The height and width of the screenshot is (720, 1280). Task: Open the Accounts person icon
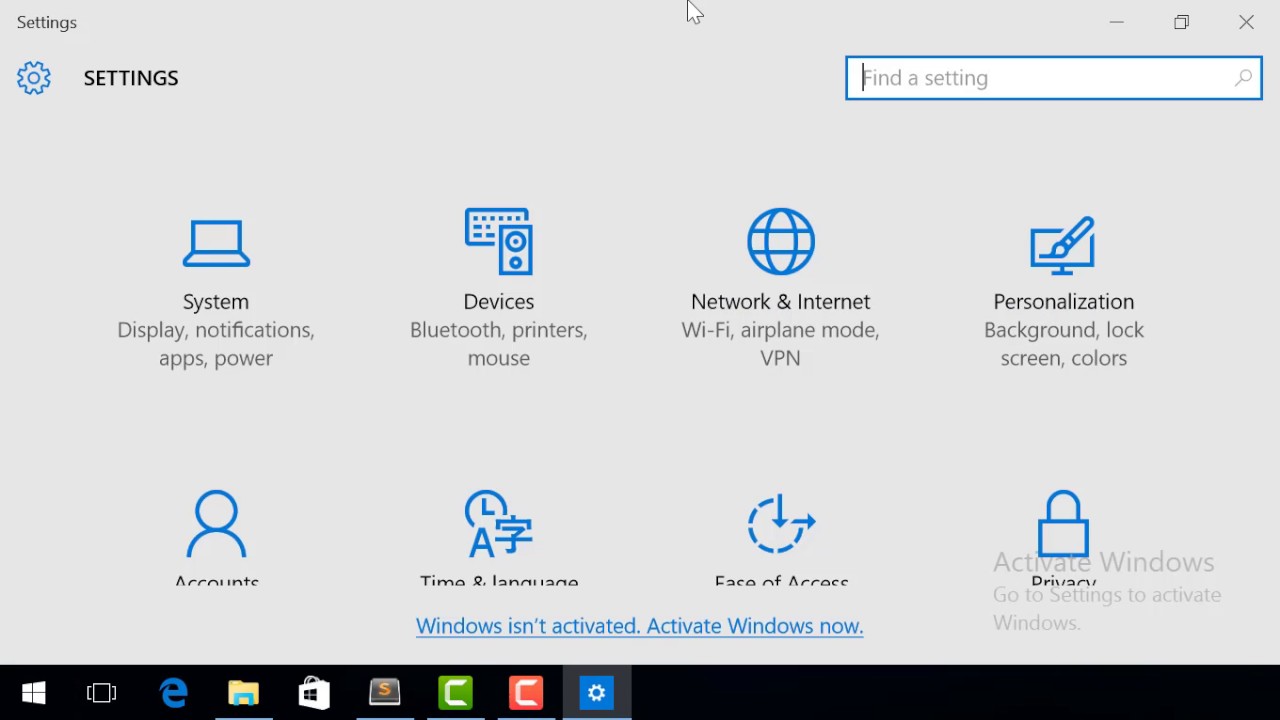coord(216,523)
